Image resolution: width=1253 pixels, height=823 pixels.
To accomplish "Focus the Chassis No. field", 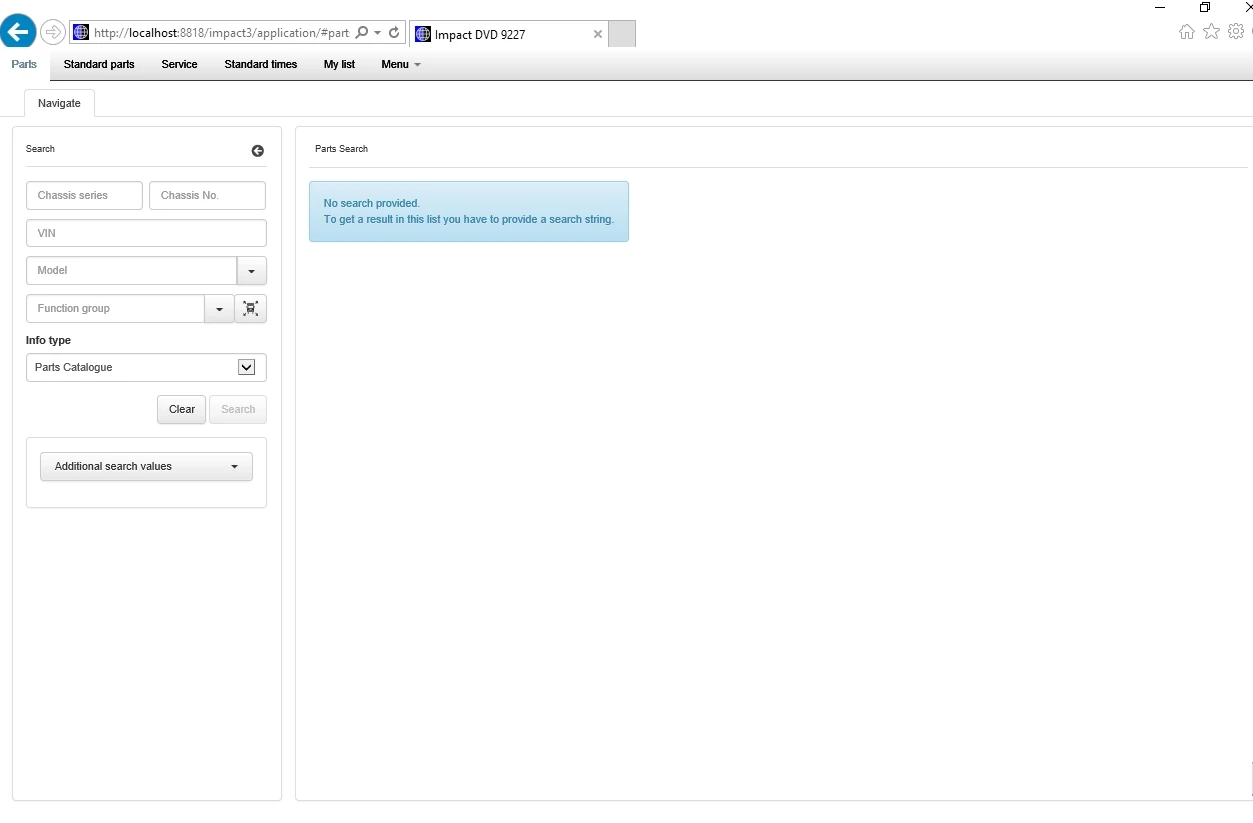I will pos(207,196).
